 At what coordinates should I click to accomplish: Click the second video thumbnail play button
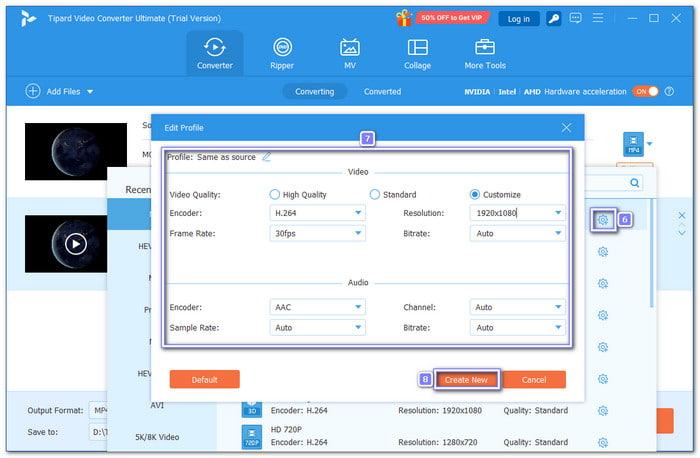coord(75,243)
